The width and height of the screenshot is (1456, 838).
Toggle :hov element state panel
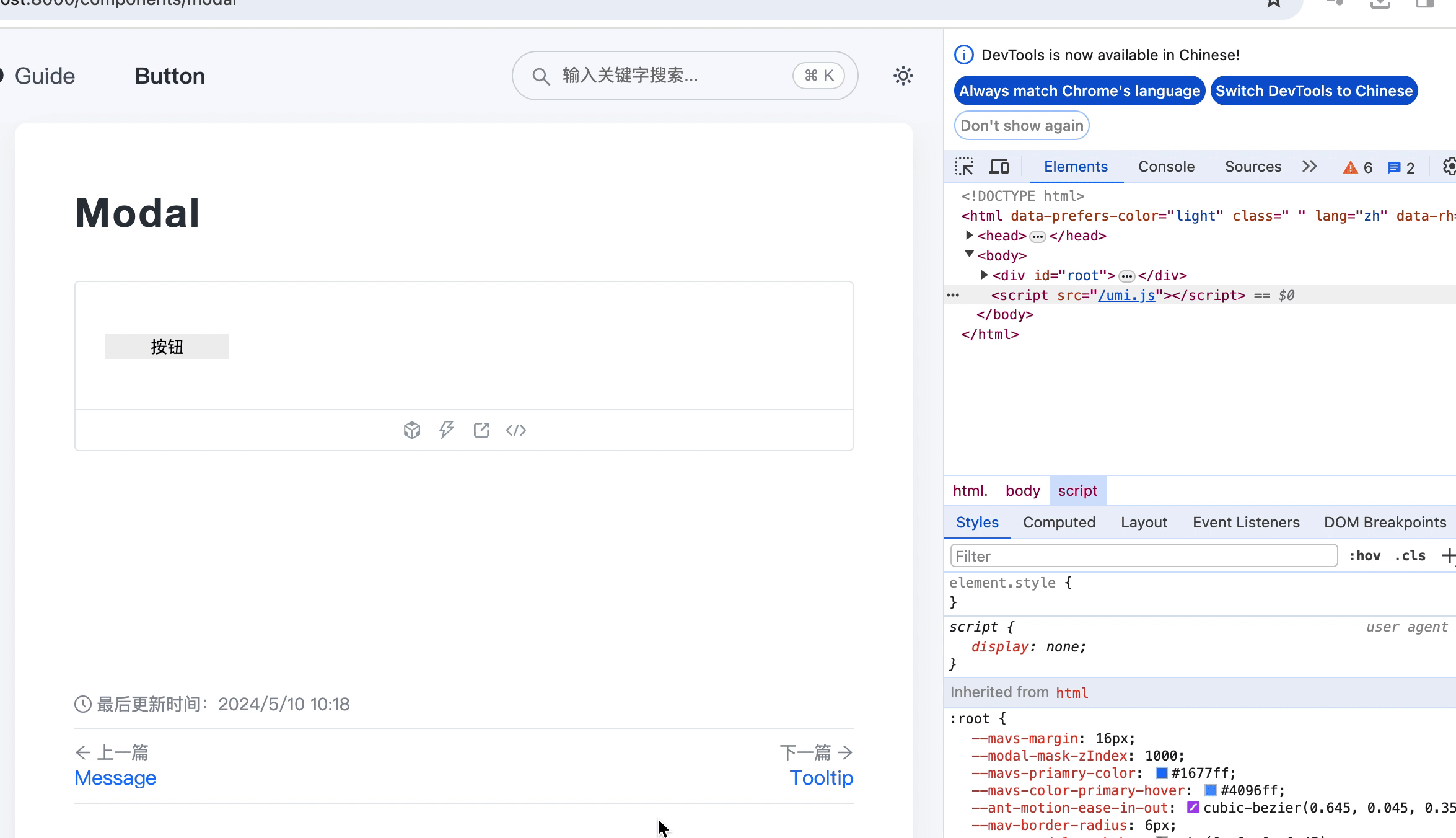(x=1365, y=556)
